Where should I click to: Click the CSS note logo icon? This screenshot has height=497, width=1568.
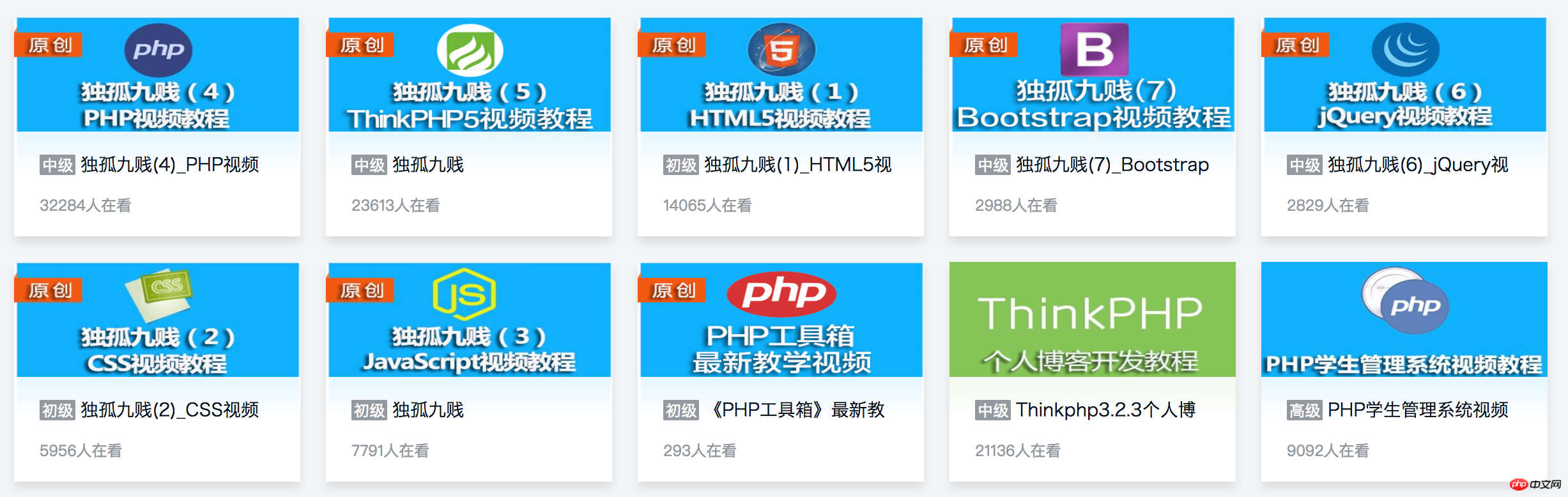coord(158,295)
